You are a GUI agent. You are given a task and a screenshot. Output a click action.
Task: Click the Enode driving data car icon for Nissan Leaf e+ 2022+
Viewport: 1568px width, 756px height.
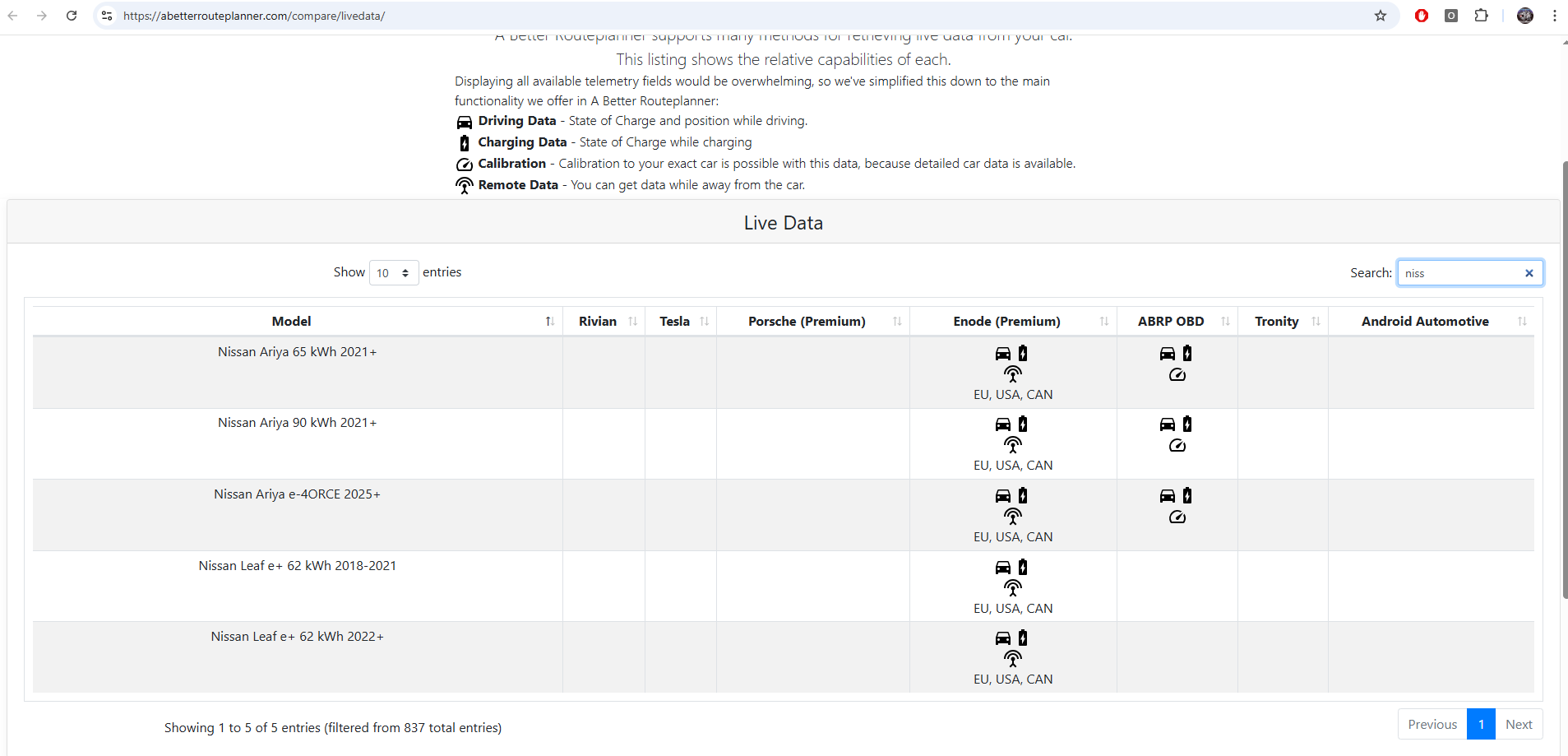pyautogui.click(x=1003, y=638)
